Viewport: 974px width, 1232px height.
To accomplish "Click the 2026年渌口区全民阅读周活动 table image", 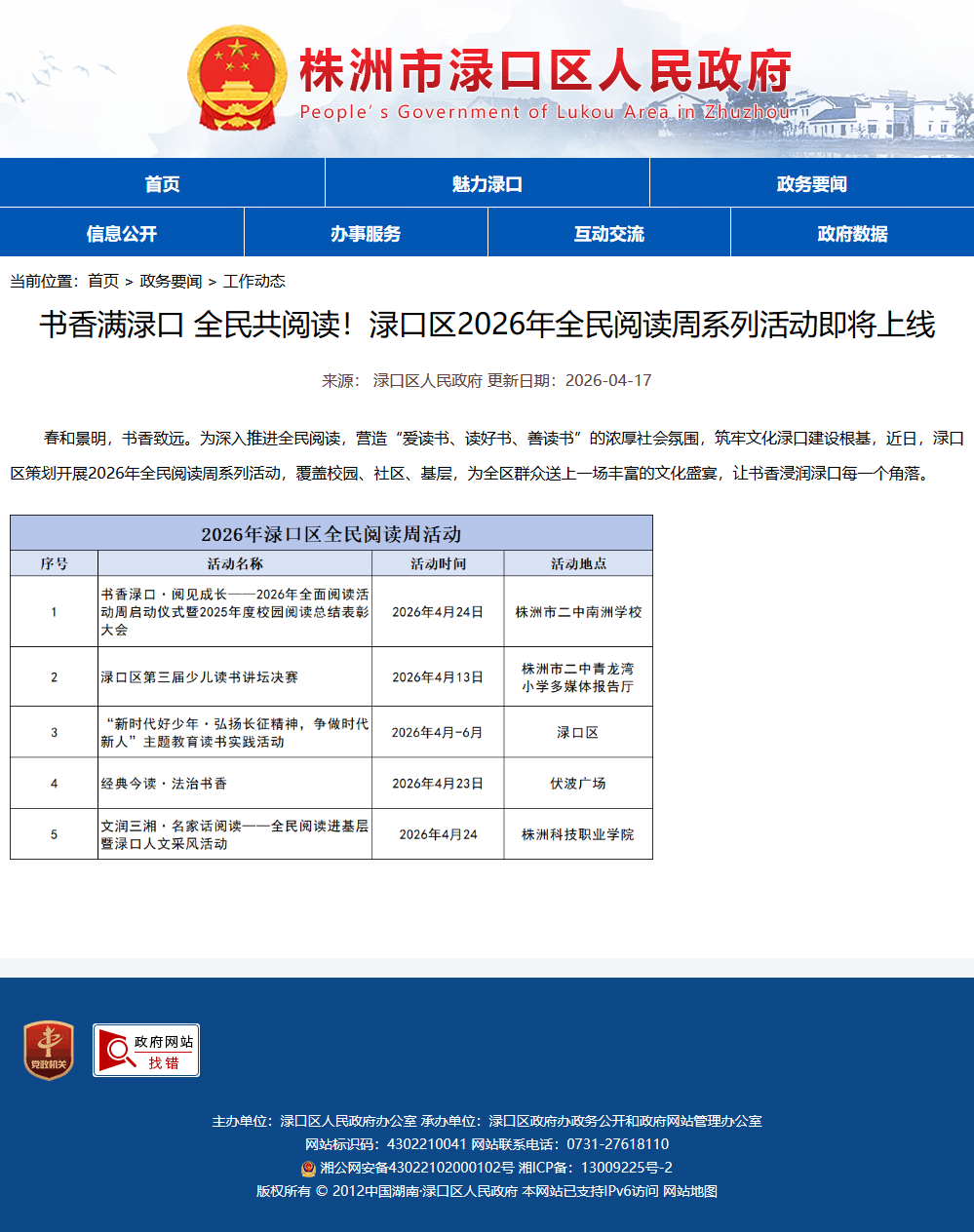I will click(331, 687).
